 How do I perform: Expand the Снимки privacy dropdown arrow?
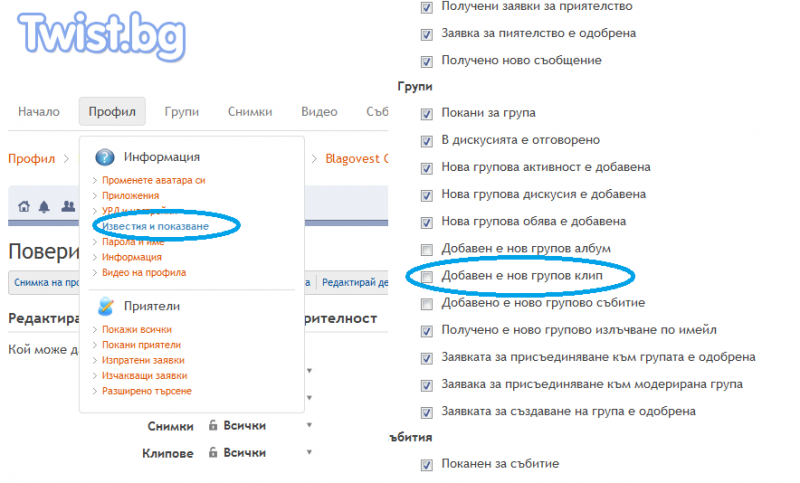309,426
